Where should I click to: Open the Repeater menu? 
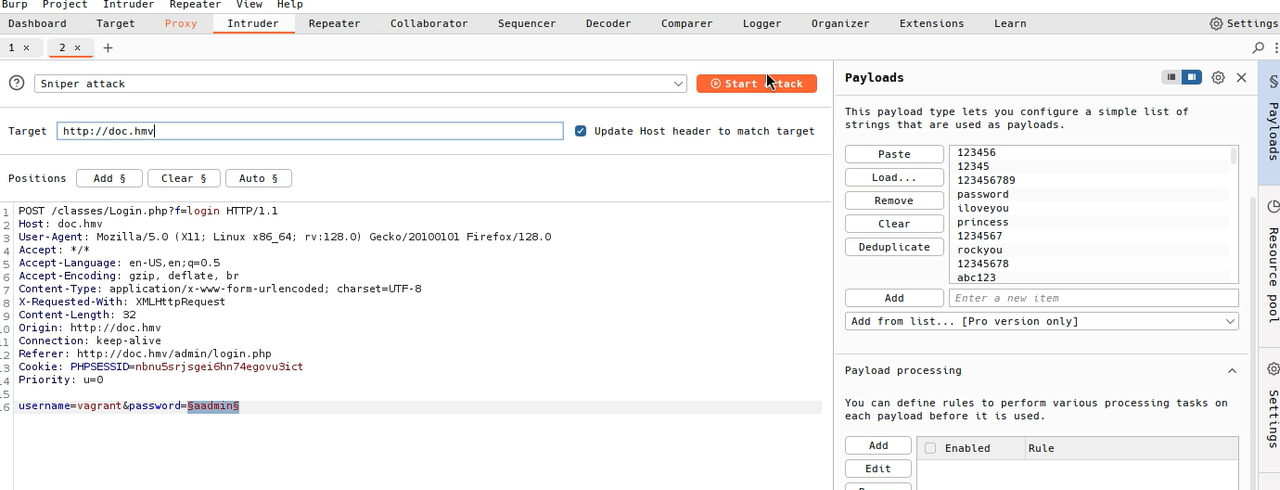195,5
